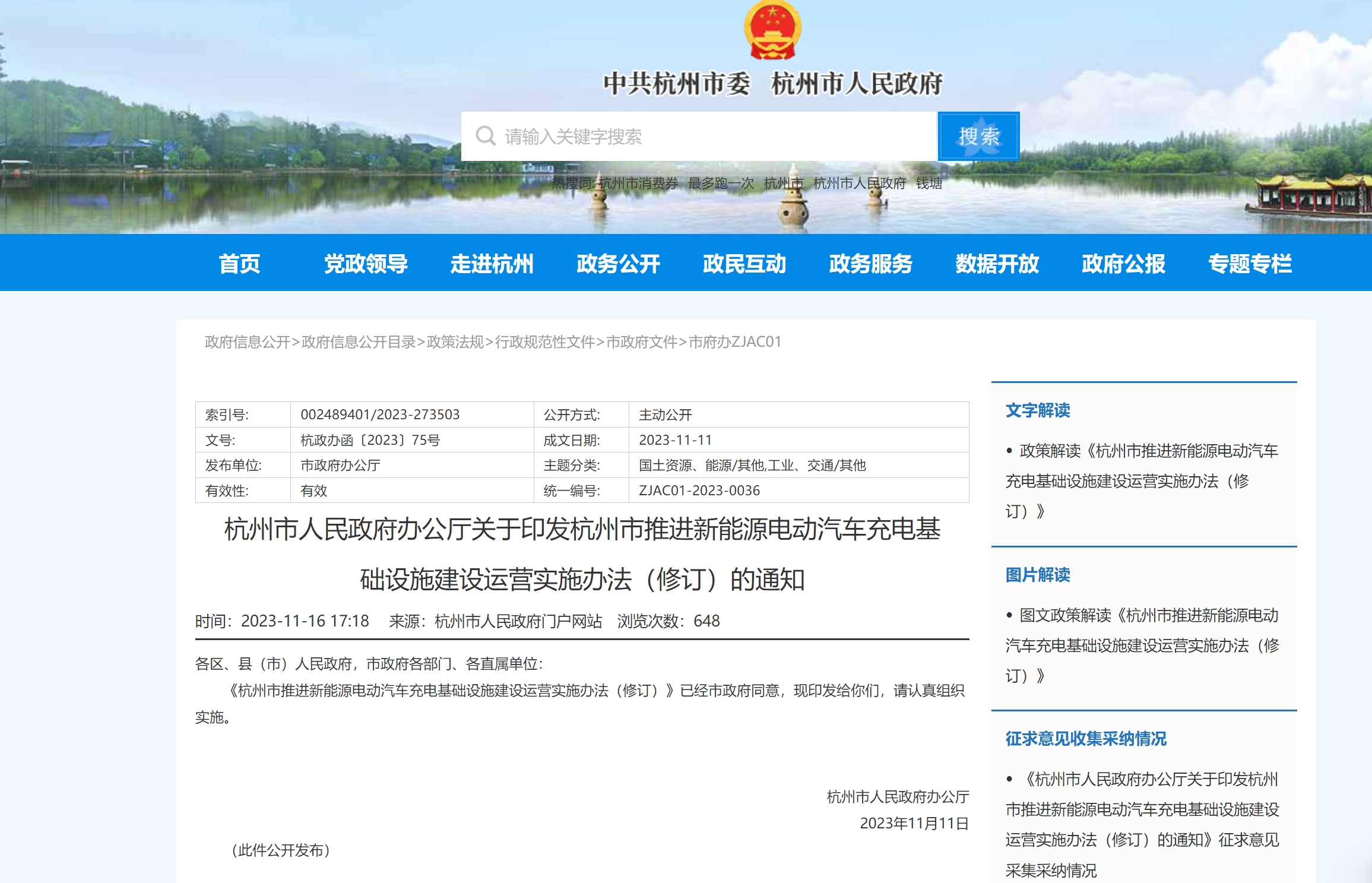Open the 政府公报 navigation menu

[1124, 265]
